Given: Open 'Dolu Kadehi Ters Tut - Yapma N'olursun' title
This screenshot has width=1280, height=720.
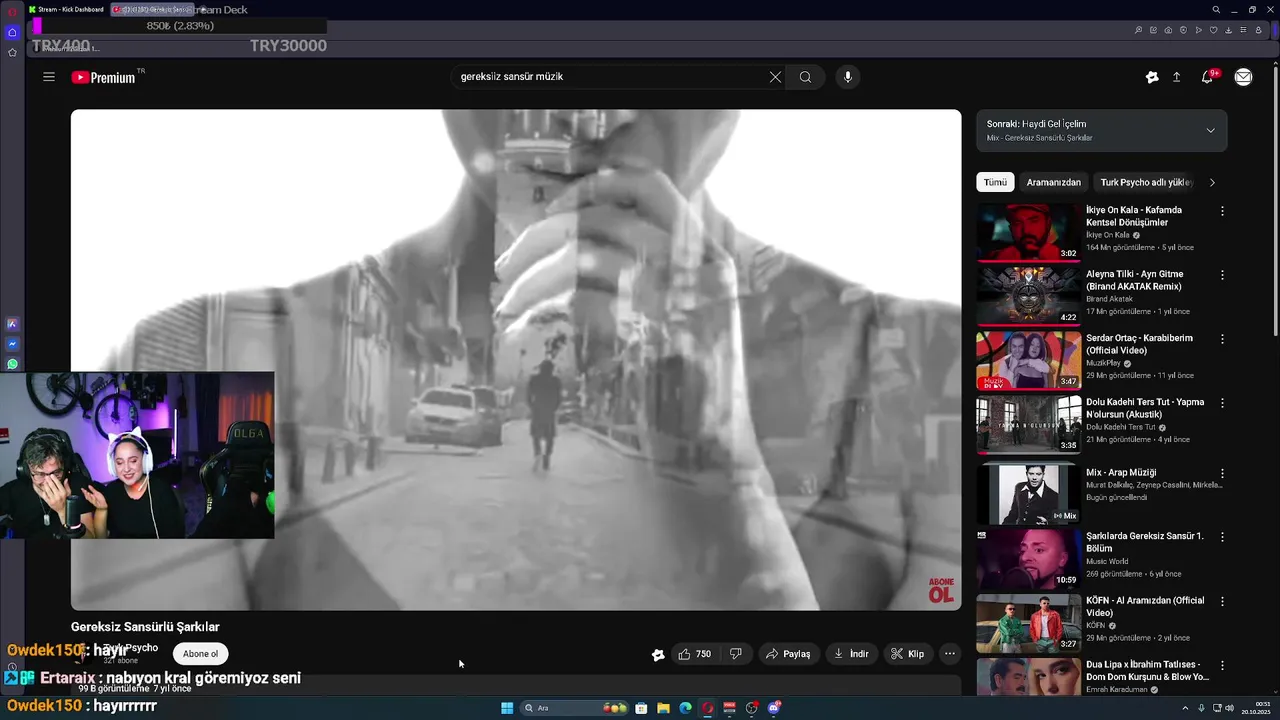Looking at the screenshot, I should coord(1145,408).
